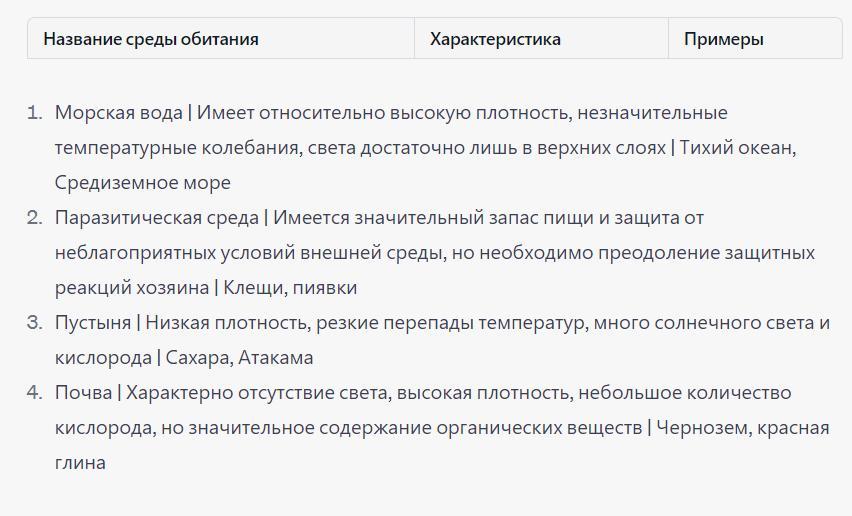
Task: Click the 'Чернозем, красная' text
Action: (x=743, y=428)
